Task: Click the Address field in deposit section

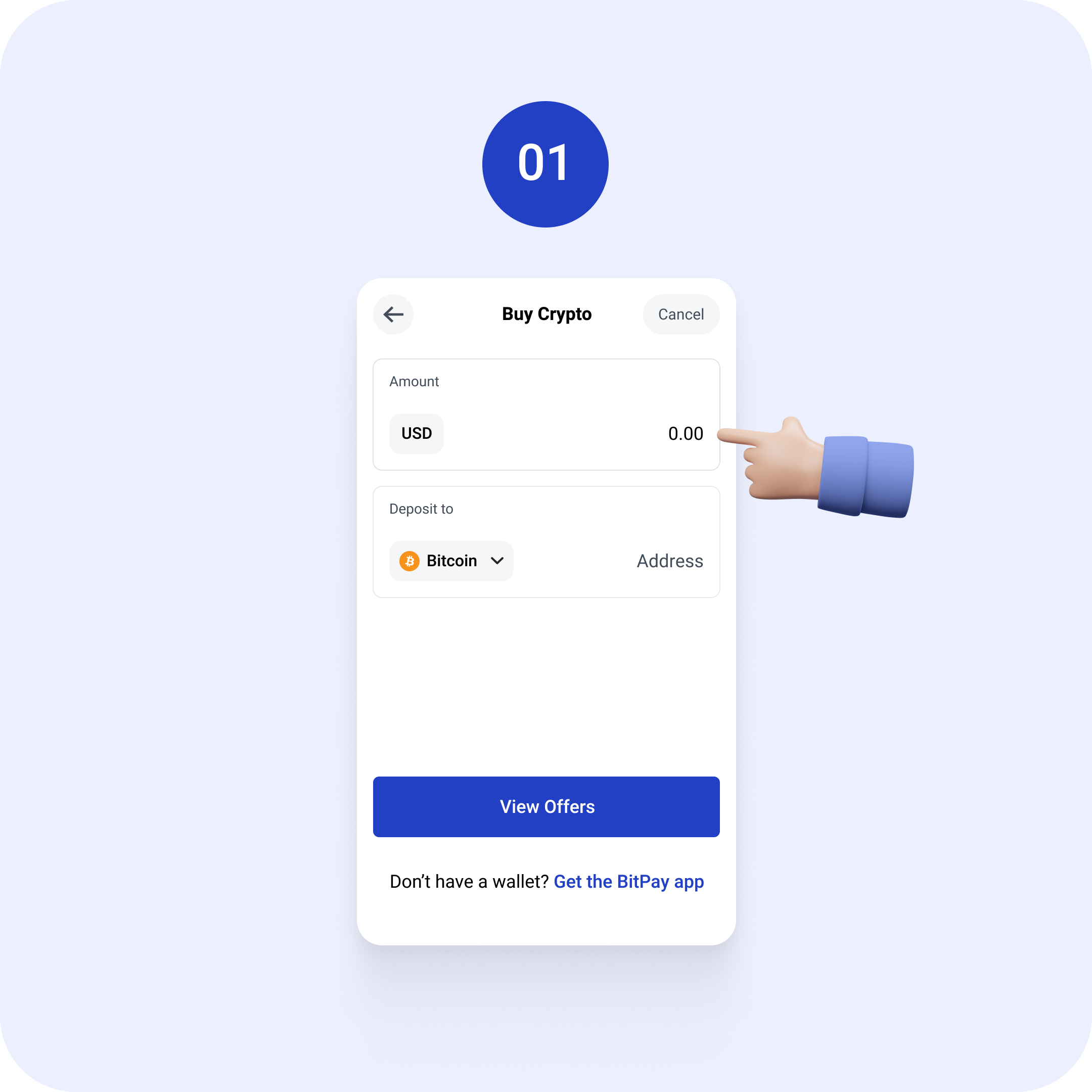Action: pos(668,559)
